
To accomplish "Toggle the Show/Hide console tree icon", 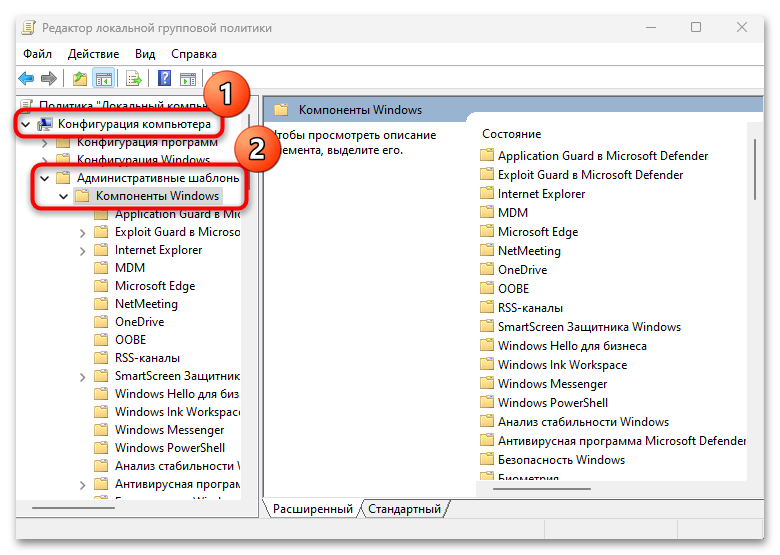I will coord(103,78).
